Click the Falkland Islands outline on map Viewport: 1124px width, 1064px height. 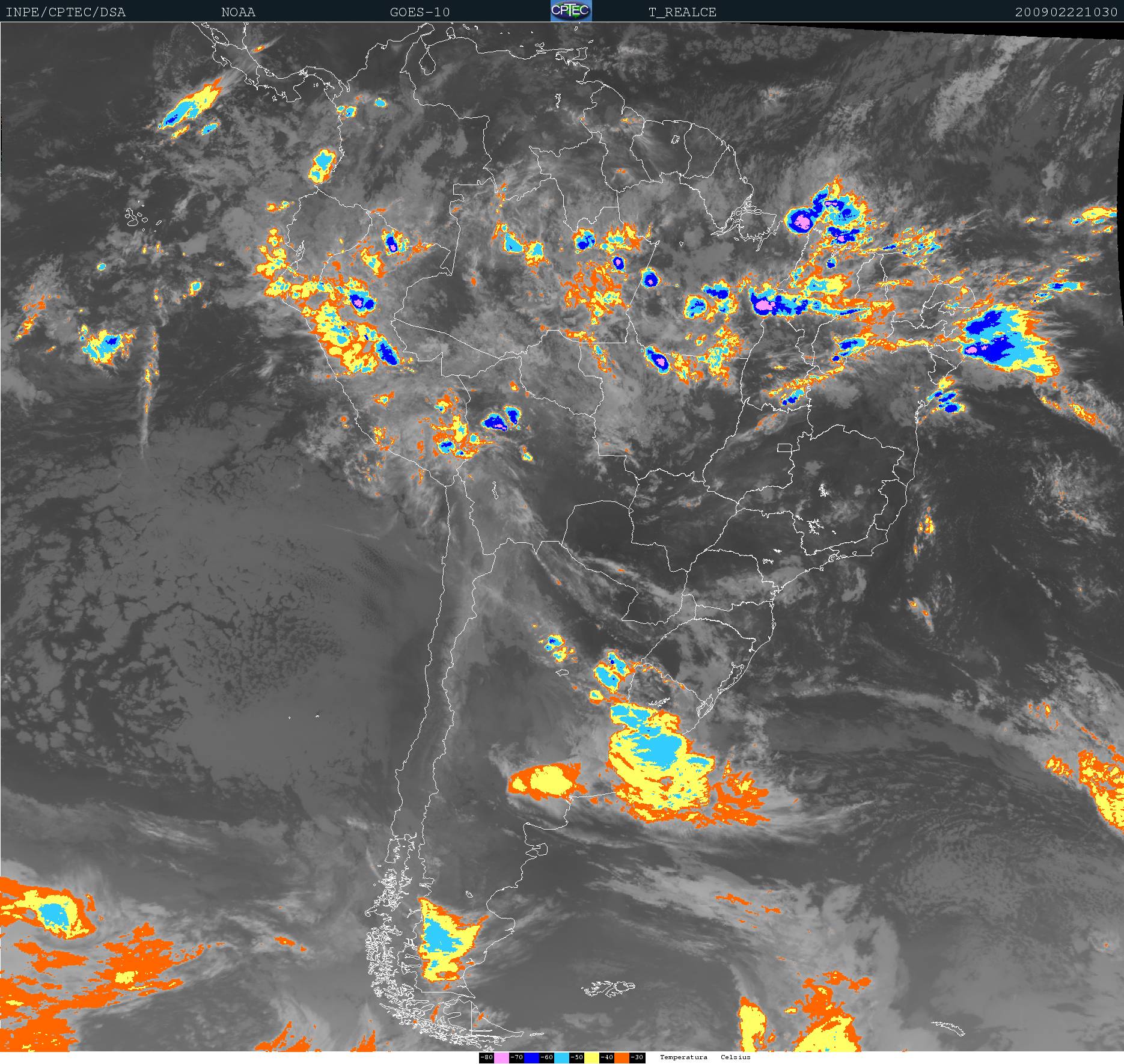point(608,988)
